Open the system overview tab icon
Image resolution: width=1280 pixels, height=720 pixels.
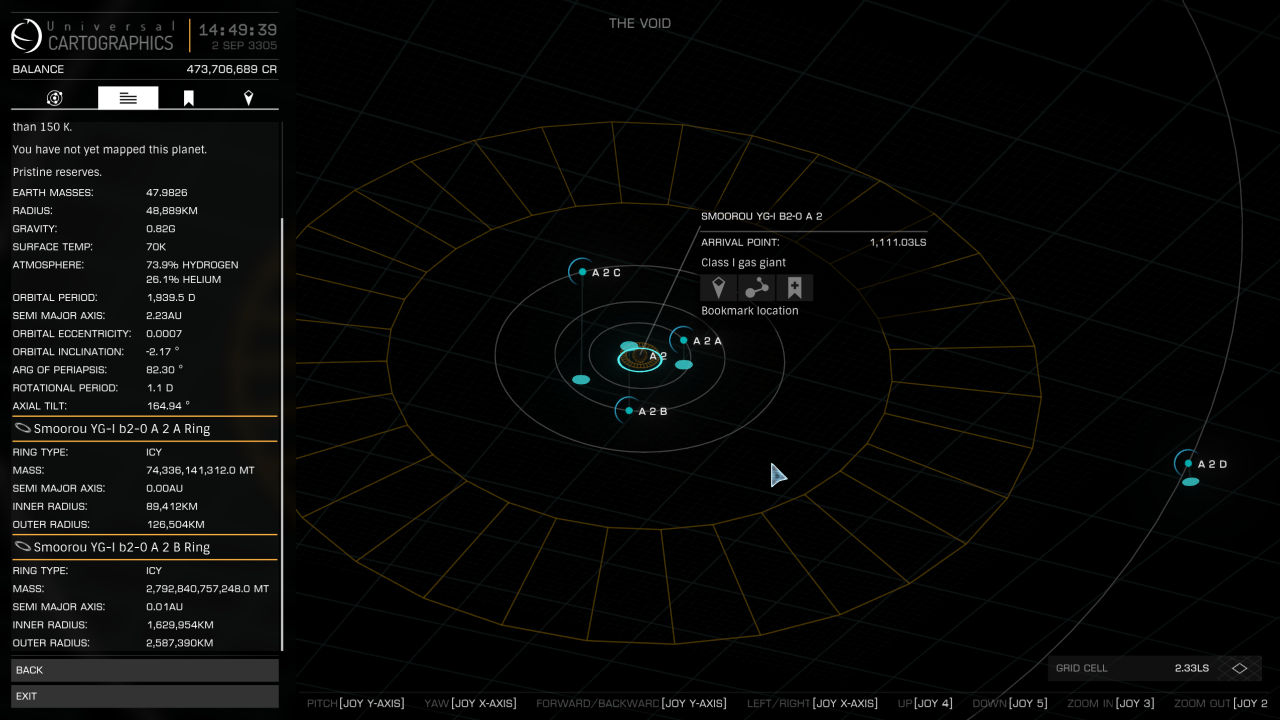[55, 98]
